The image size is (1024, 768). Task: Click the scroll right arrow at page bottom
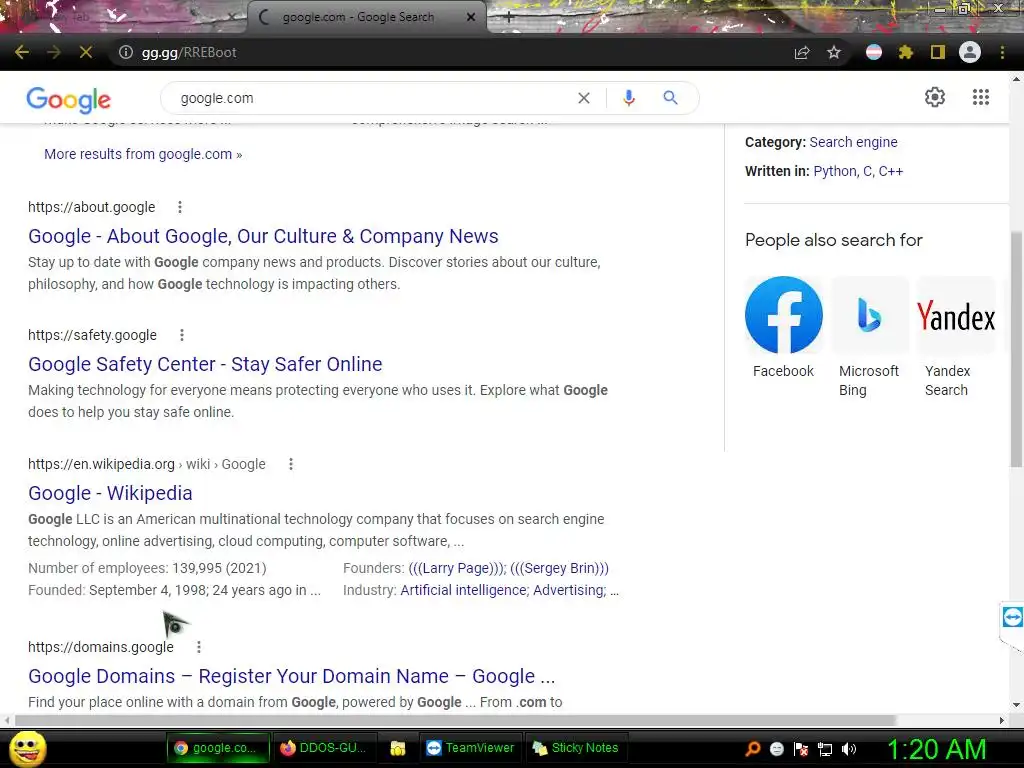click(x=1002, y=720)
